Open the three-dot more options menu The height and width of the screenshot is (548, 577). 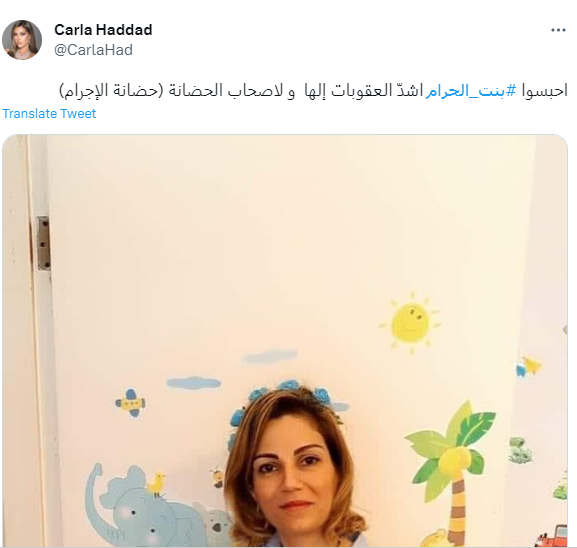[558, 30]
